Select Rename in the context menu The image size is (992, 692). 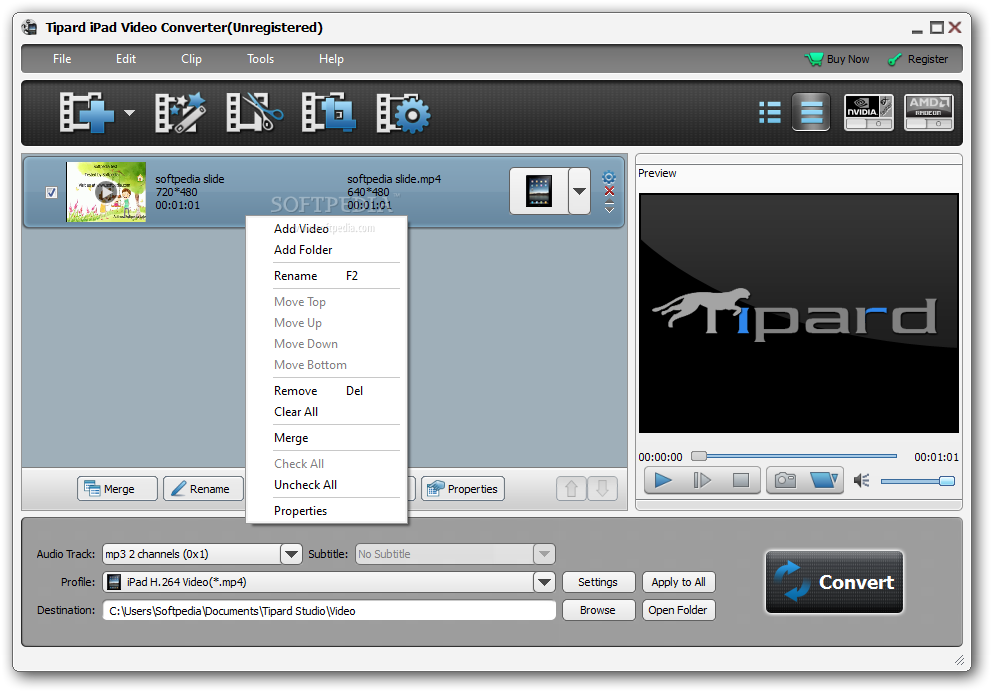coord(326,276)
